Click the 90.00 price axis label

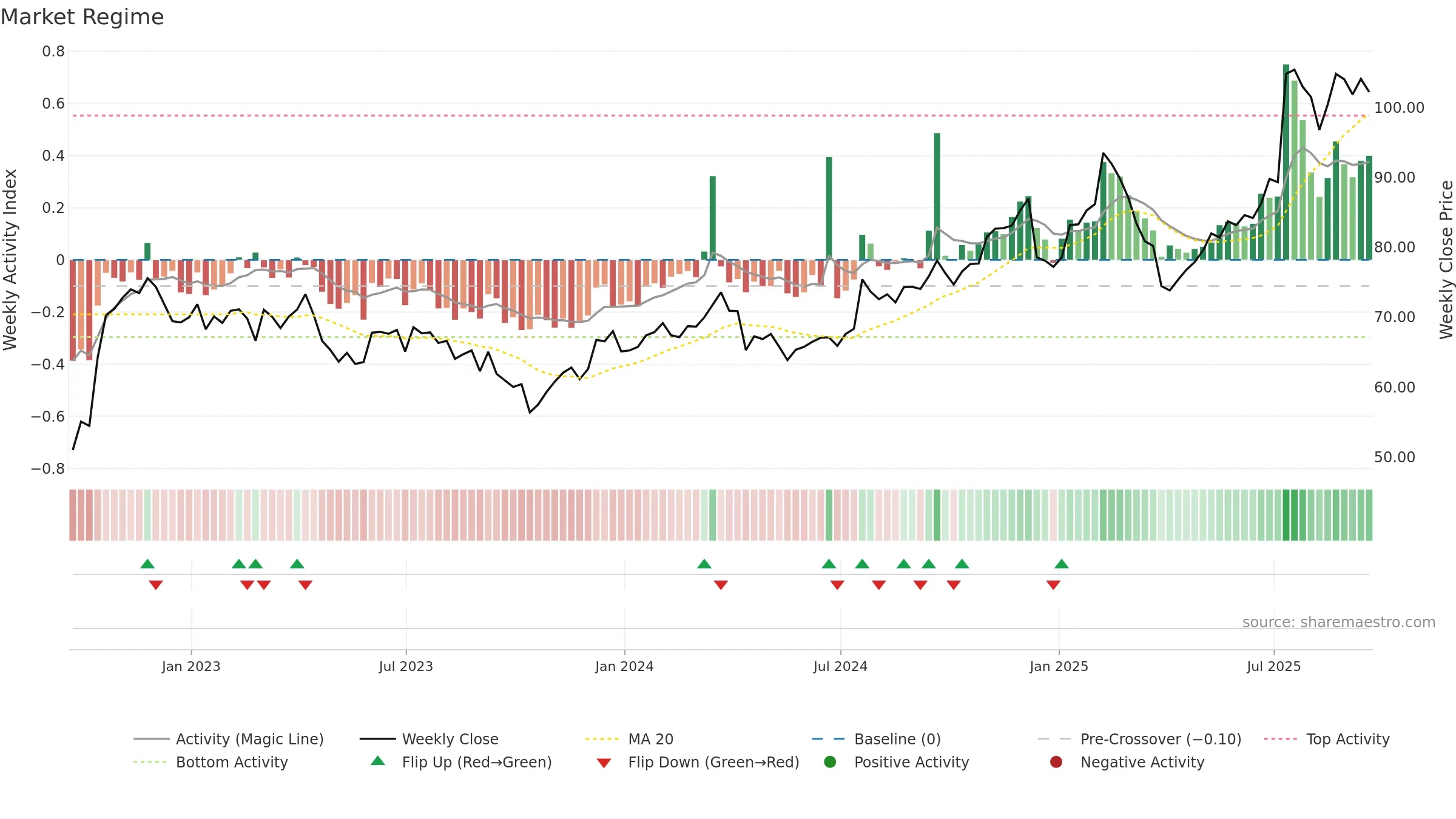(1395, 178)
